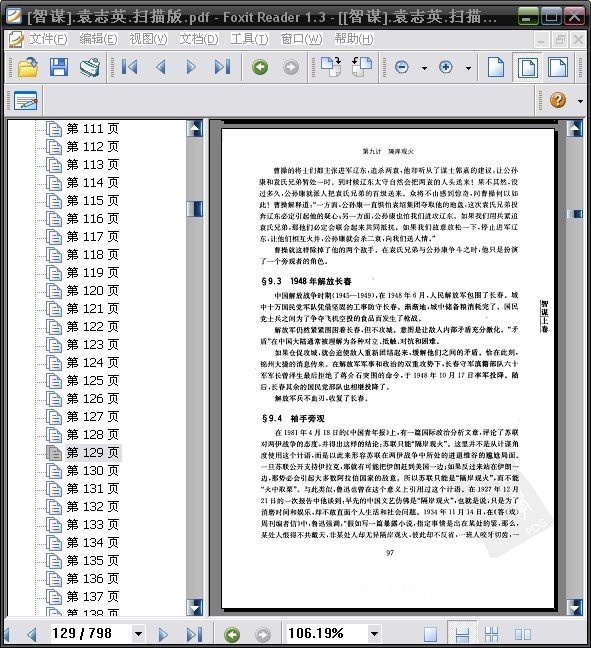Open the 编辑(E) menu
The height and width of the screenshot is (648, 591).
(x=98, y=39)
